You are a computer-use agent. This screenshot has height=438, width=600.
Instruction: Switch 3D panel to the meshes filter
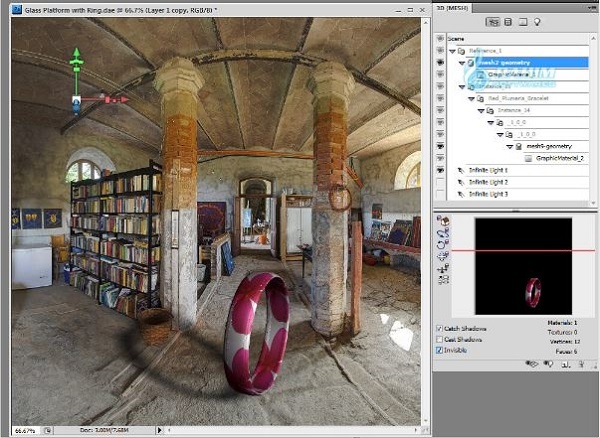(508, 21)
